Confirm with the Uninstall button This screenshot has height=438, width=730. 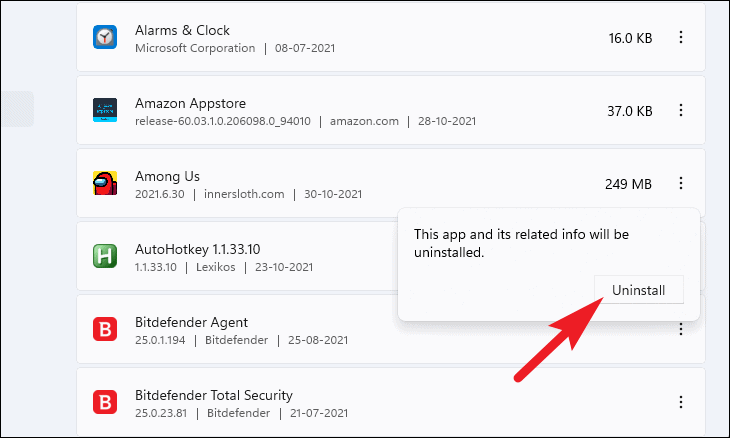(x=639, y=290)
